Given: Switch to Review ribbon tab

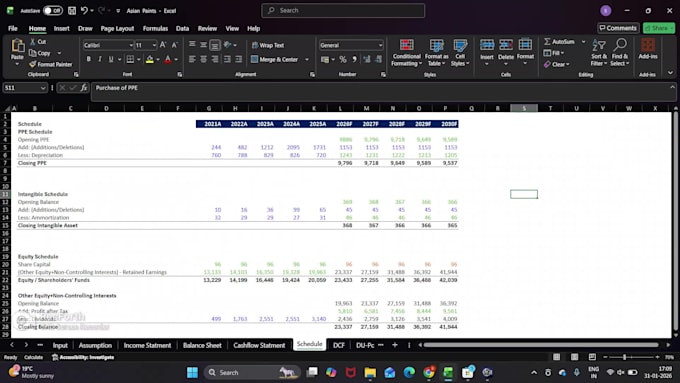Looking at the screenshot, I should click(207, 28).
